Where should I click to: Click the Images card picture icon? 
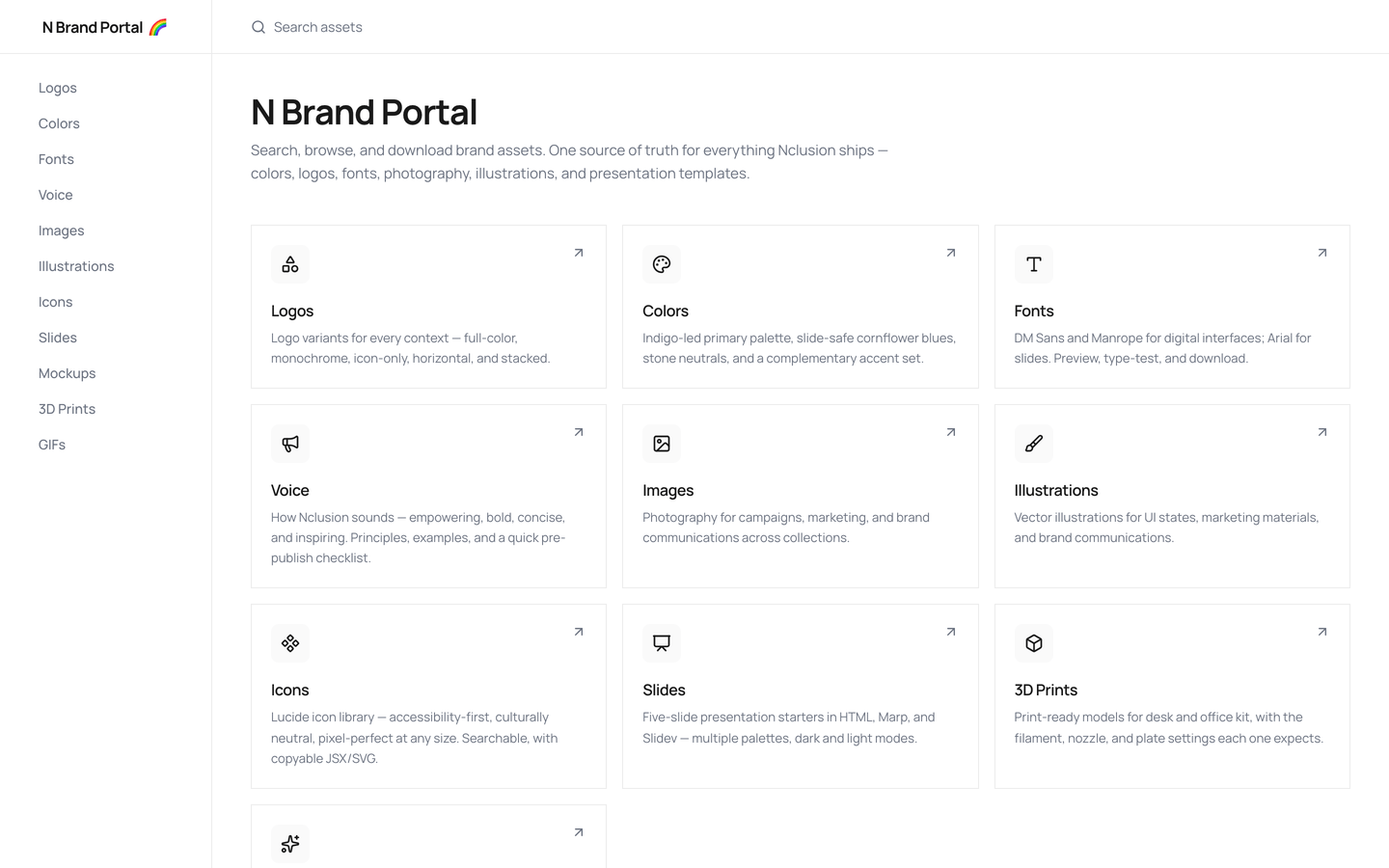pyautogui.click(x=662, y=444)
